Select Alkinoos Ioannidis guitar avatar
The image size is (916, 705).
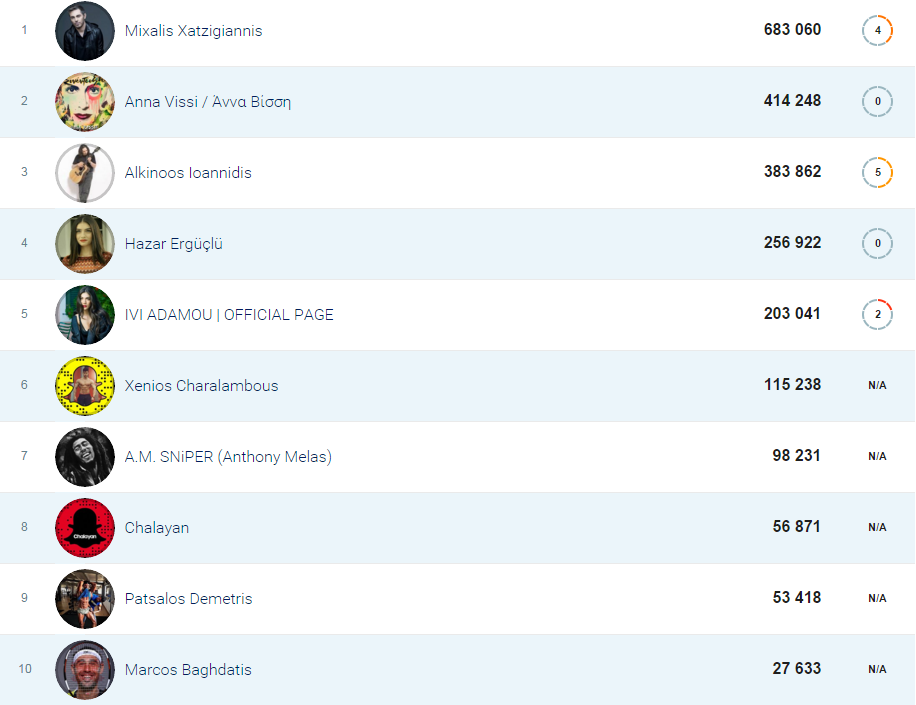point(85,173)
